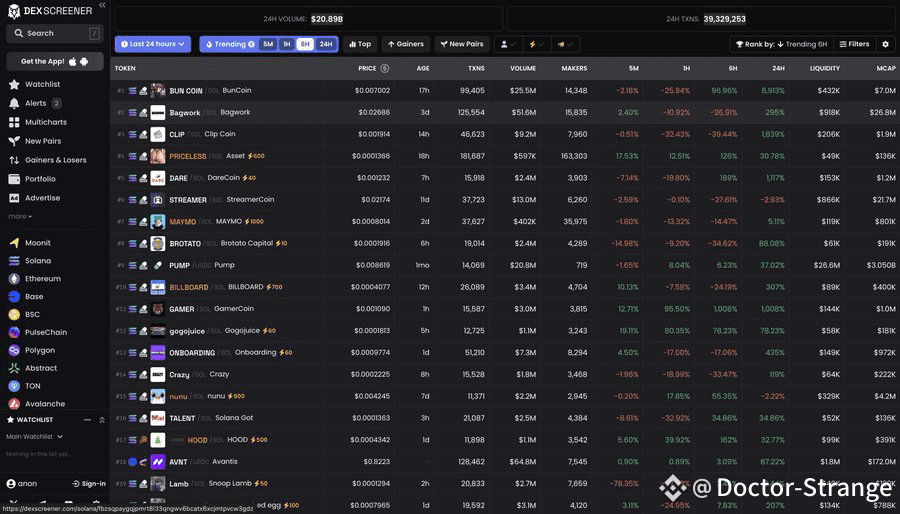Select the TON chain icon
This screenshot has height=514, width=900.
point(14,386)
